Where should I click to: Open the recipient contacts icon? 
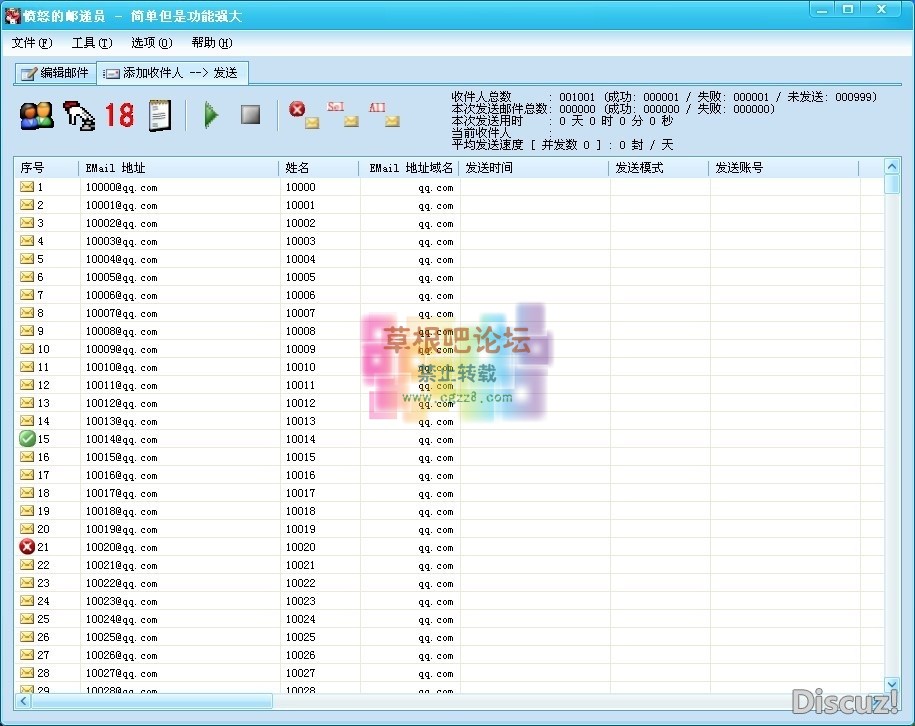(x=35, y=115)
